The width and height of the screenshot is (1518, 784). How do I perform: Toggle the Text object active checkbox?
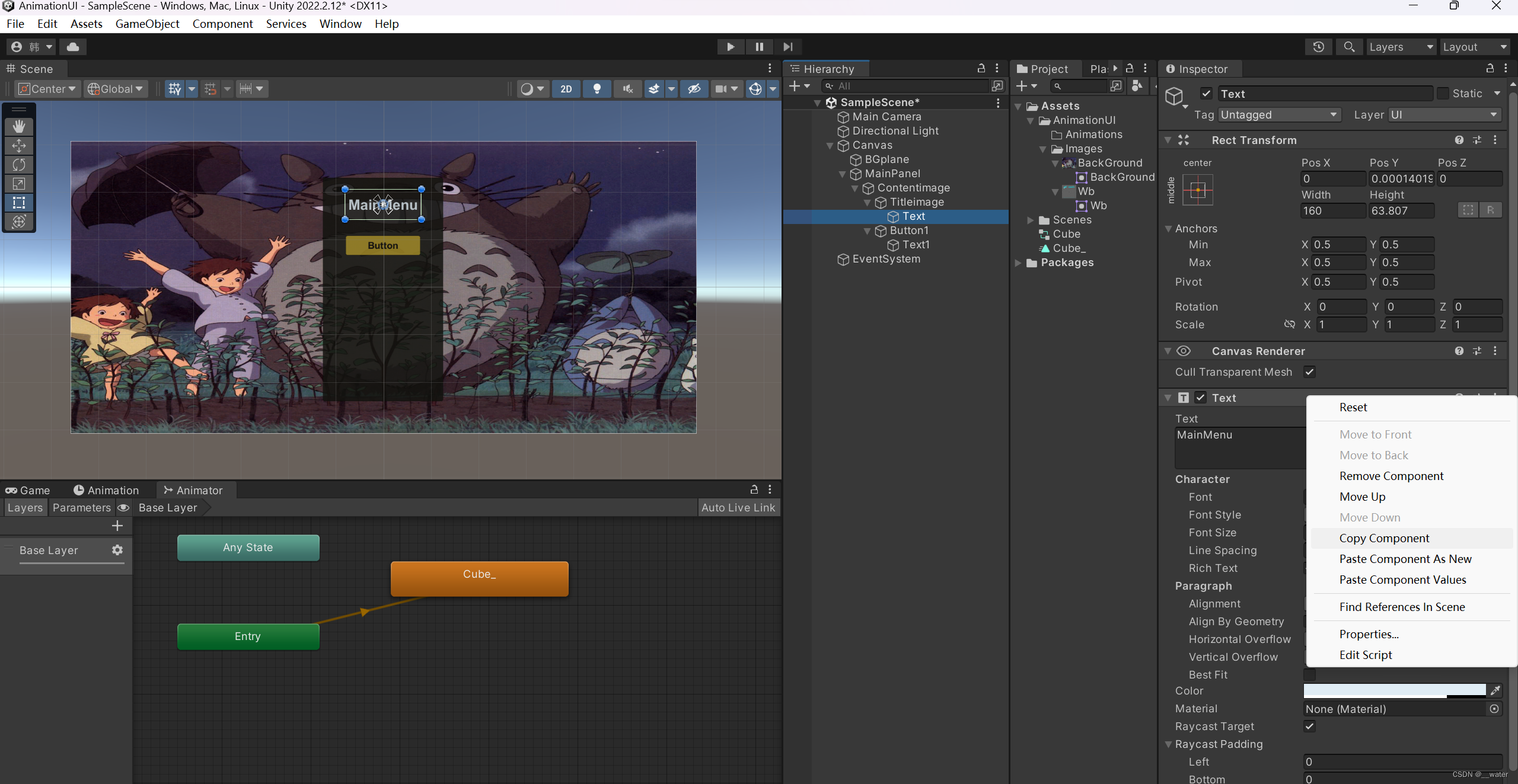tap(1206, 94)
